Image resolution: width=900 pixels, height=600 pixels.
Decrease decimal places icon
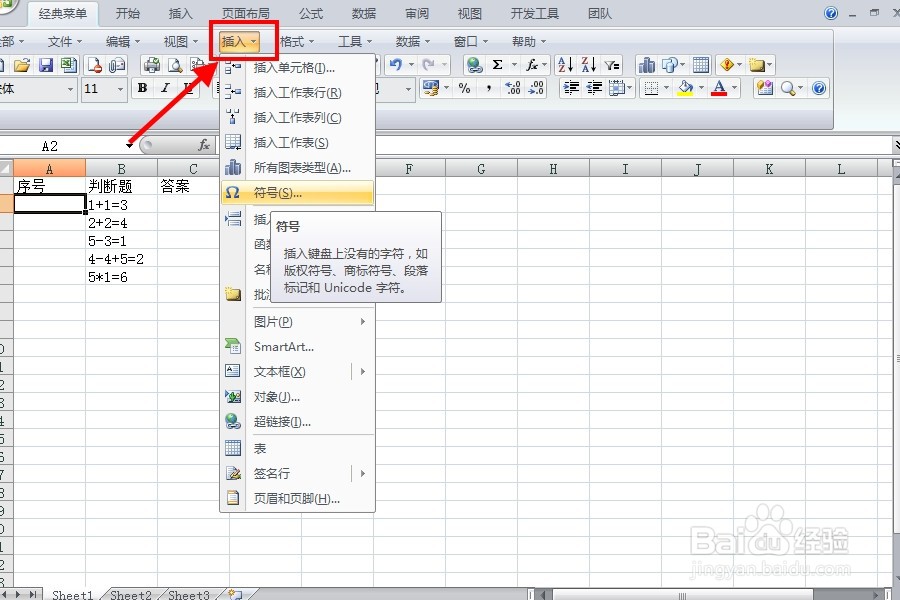click(536, 88)
